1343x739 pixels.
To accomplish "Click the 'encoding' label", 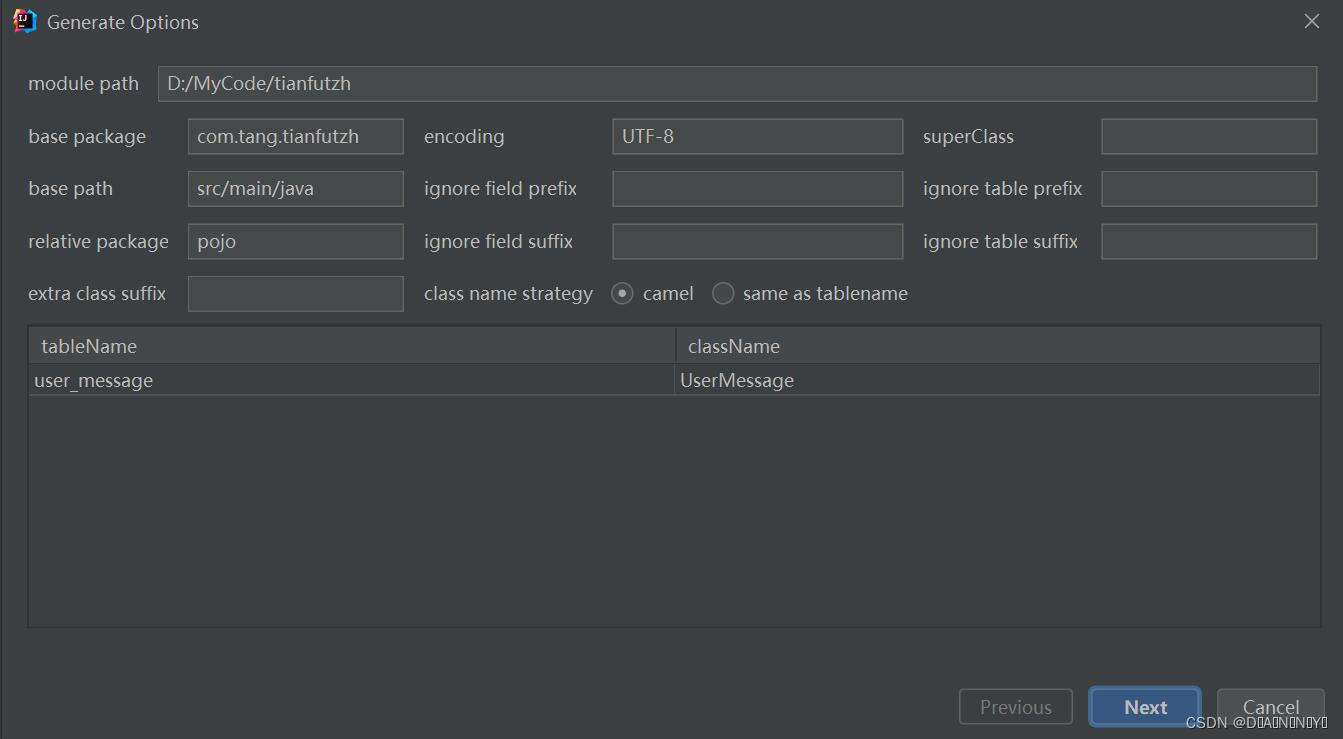I will pyautogui.click(x=464, y=137).
